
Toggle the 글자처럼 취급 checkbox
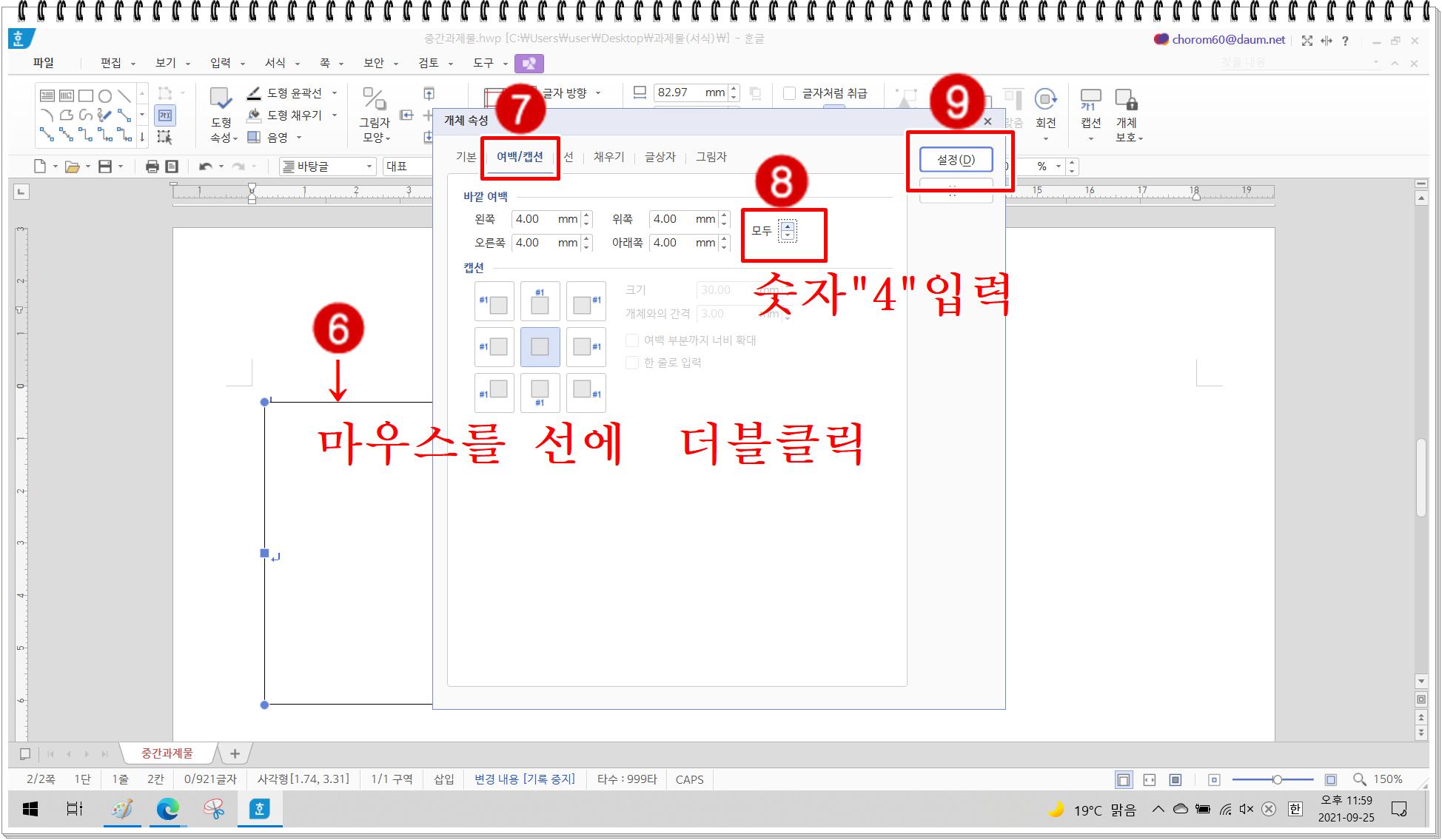790,93
